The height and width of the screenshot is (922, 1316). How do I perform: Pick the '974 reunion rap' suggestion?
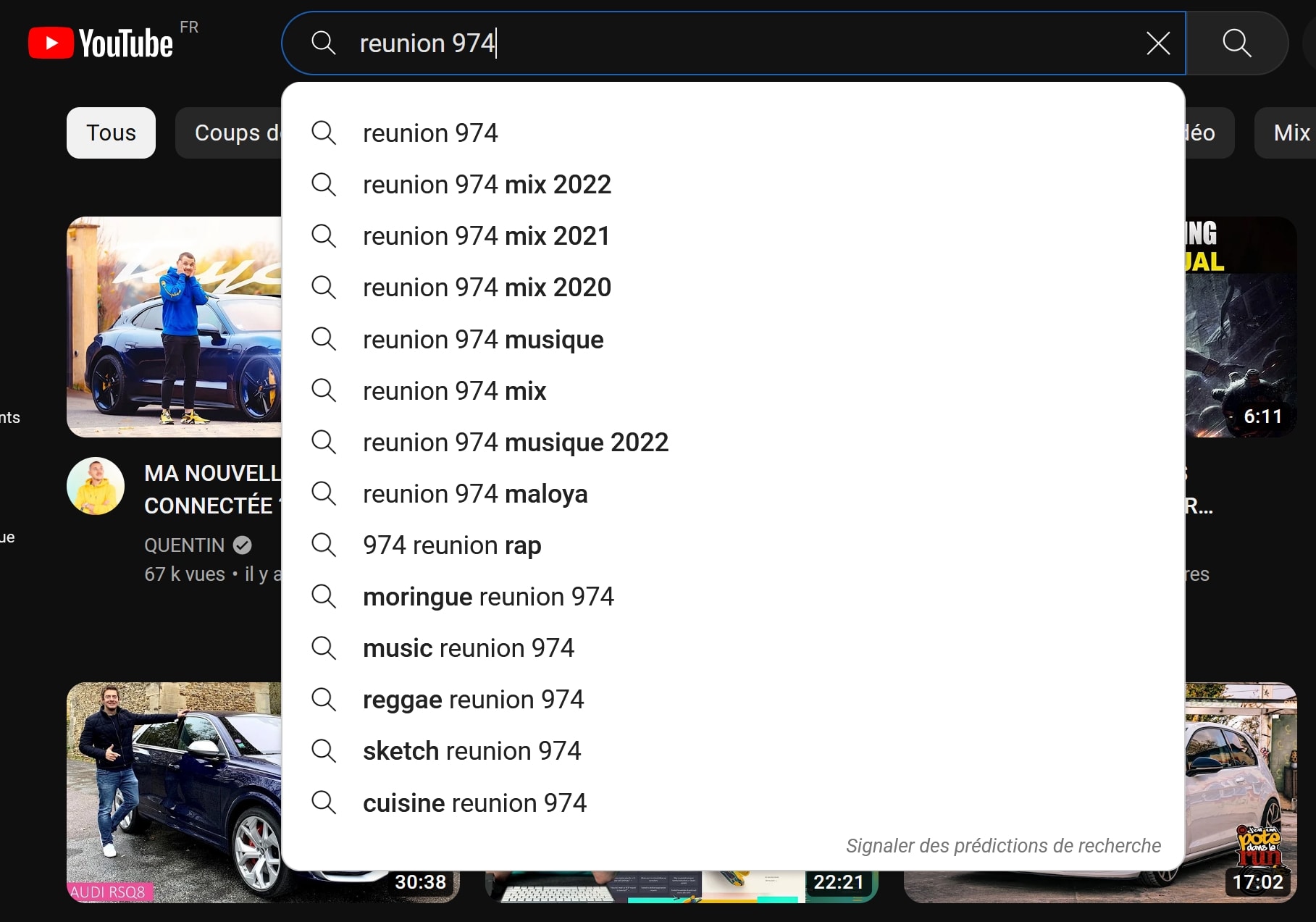(452, 545)
